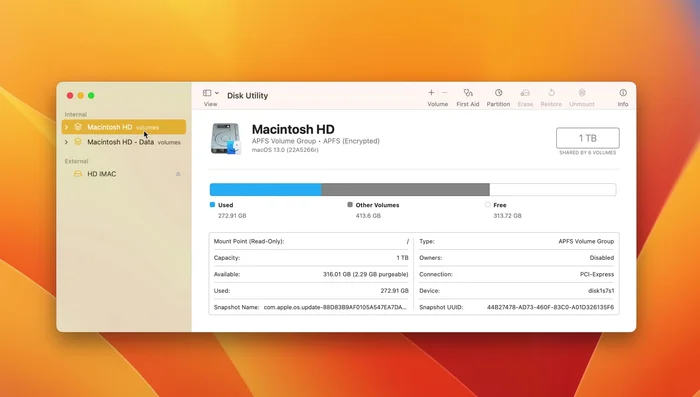700x397 pixels.
Task: Click the Free legend swatch
Action: pyautogui.click(x=488, y=205)
